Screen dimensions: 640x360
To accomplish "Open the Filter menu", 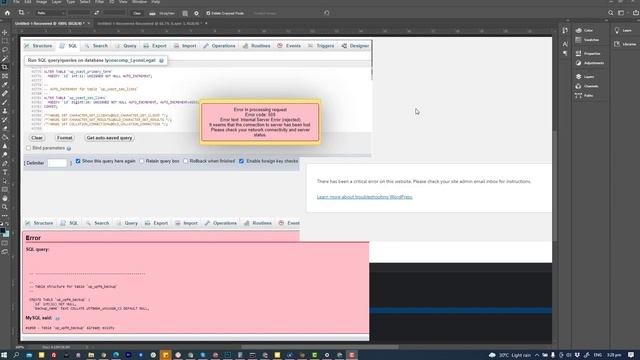I will pos(99,2).
